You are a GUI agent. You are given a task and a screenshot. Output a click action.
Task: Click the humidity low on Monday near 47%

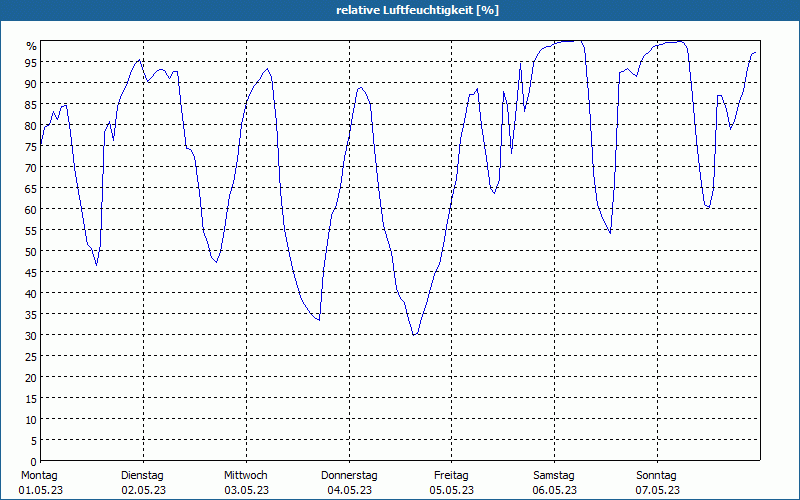click(96, 265)
